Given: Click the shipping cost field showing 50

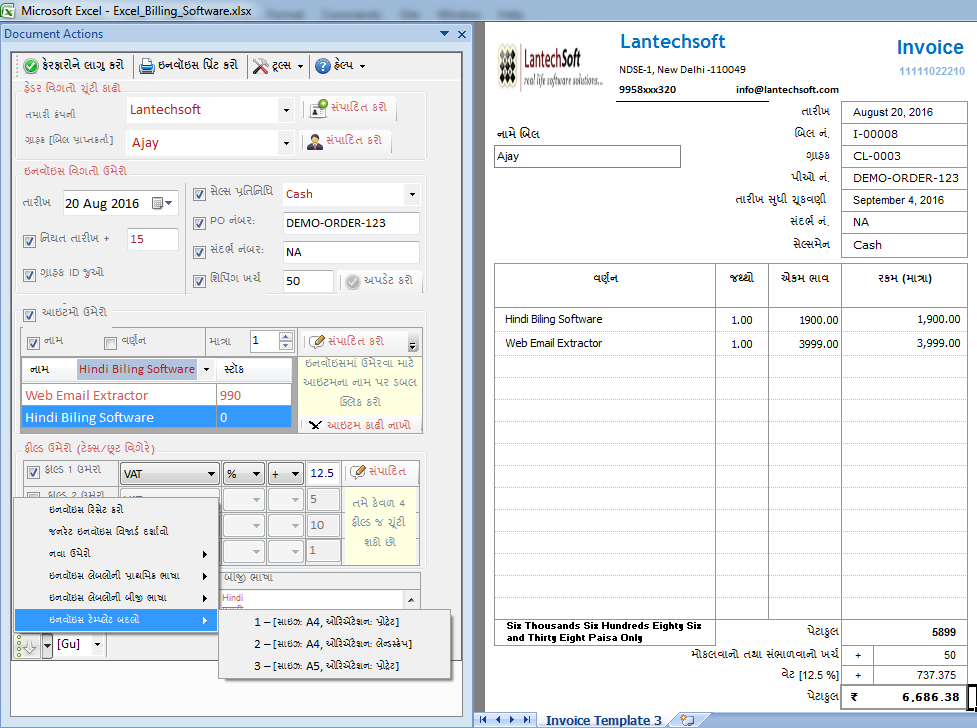Looking at the screenshot, I should (x=308, y=281).
